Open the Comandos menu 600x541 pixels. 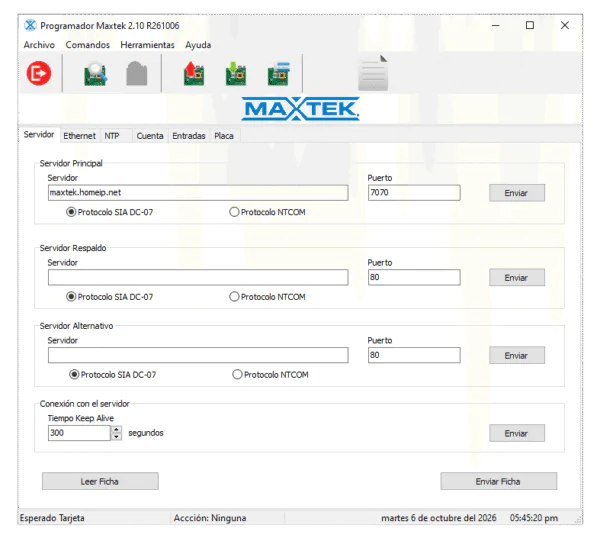(88, 45)
